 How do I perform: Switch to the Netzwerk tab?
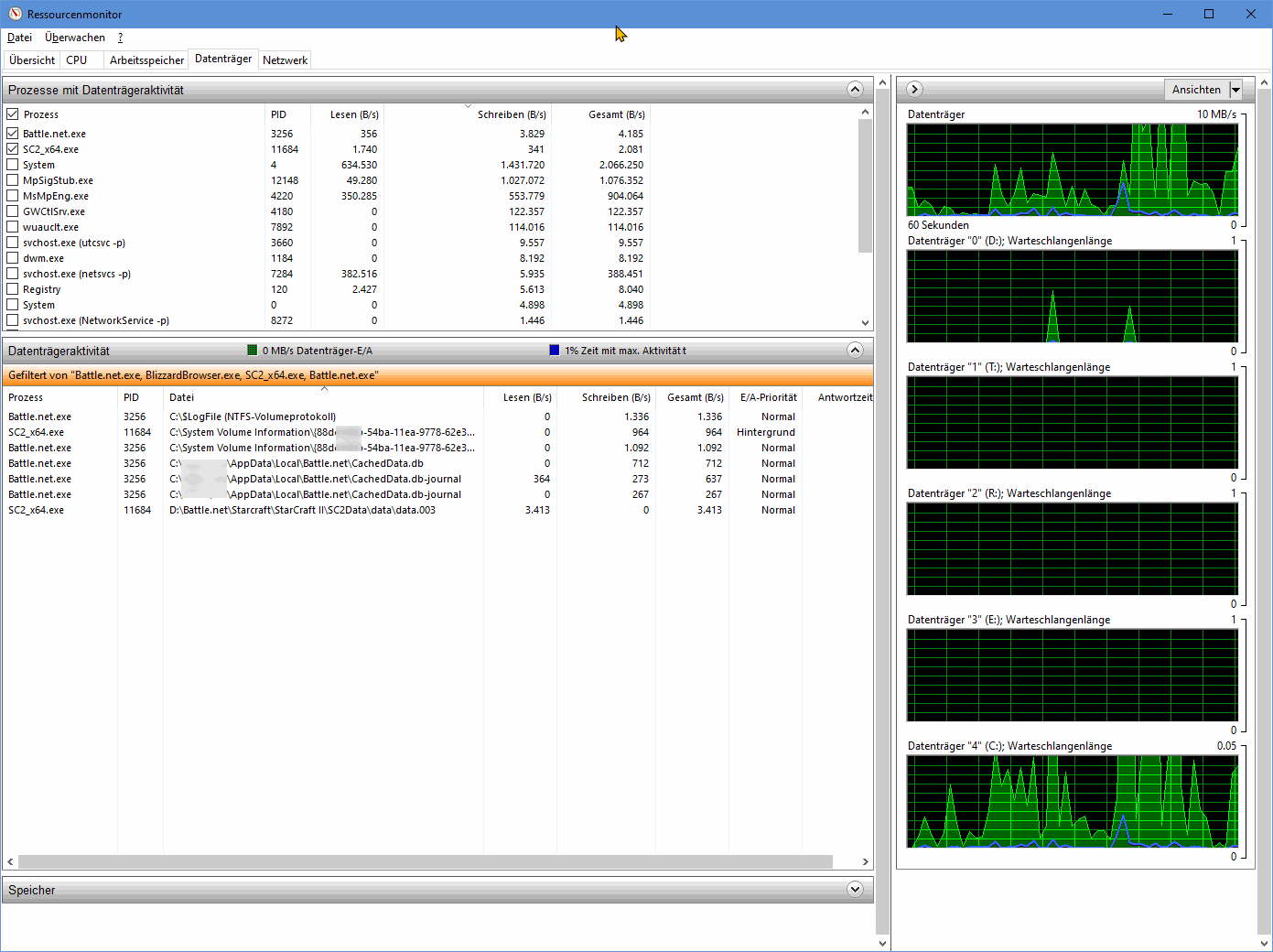[x=285, y=59]
